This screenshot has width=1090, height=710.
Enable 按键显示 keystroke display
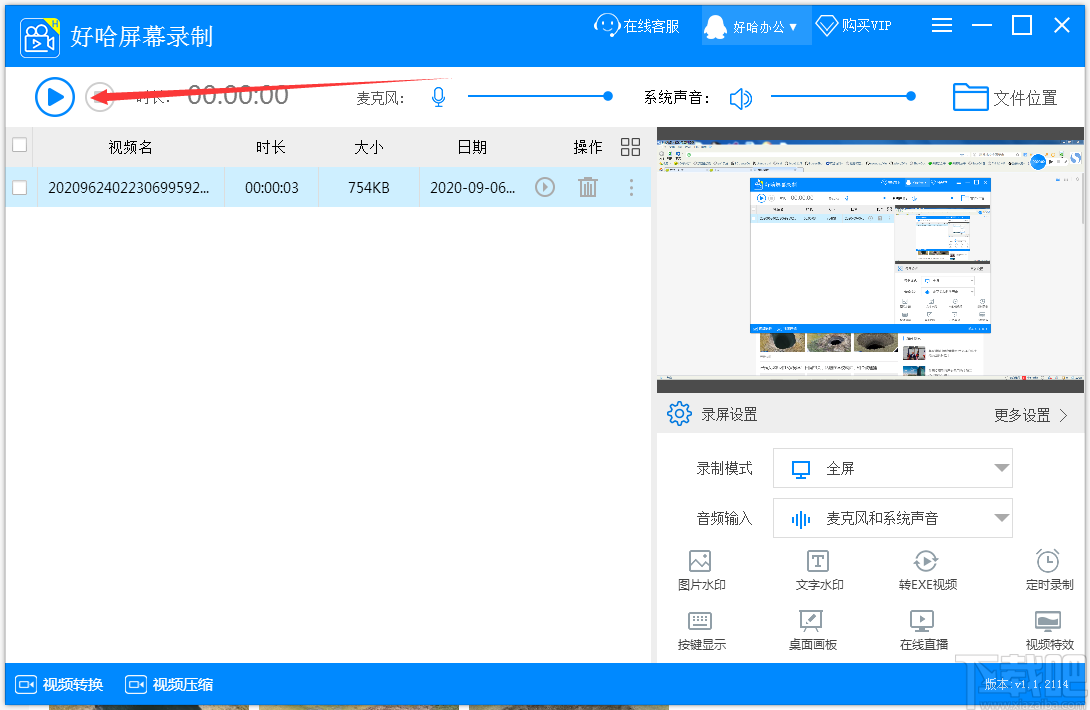[x=701, y=631]
